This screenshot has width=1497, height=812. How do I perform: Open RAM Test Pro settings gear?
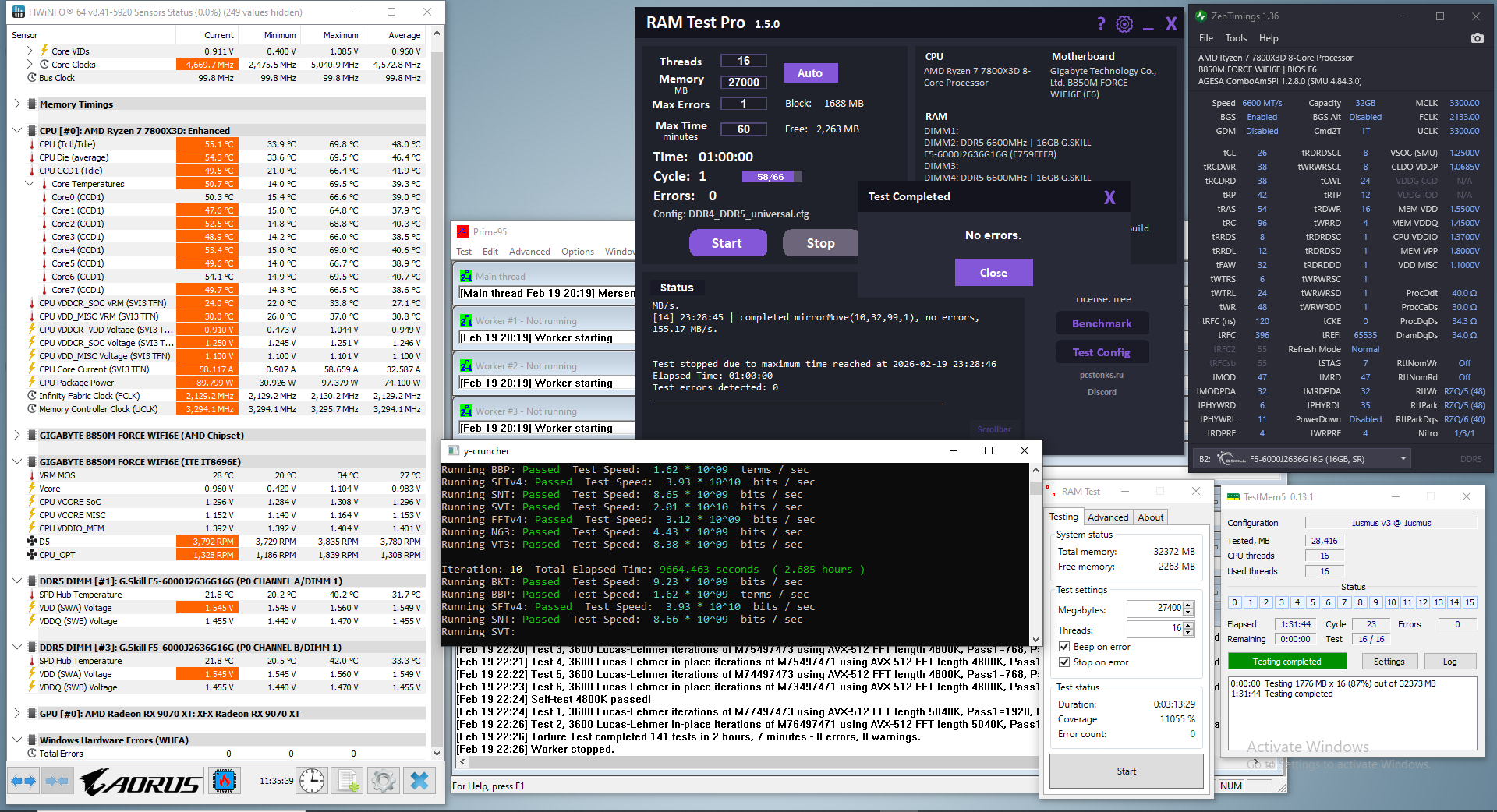tap(1124, 24)
